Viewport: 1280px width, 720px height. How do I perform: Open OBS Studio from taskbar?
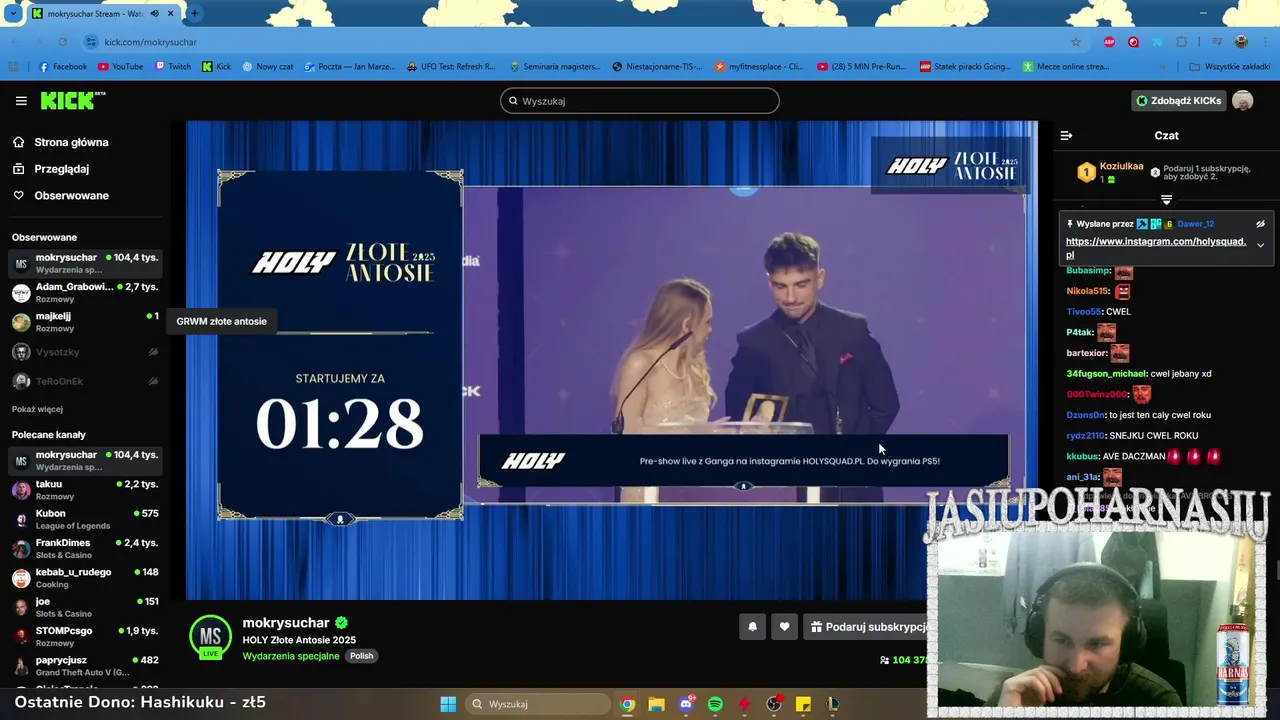pyautogui.click(x=774, y=704)
